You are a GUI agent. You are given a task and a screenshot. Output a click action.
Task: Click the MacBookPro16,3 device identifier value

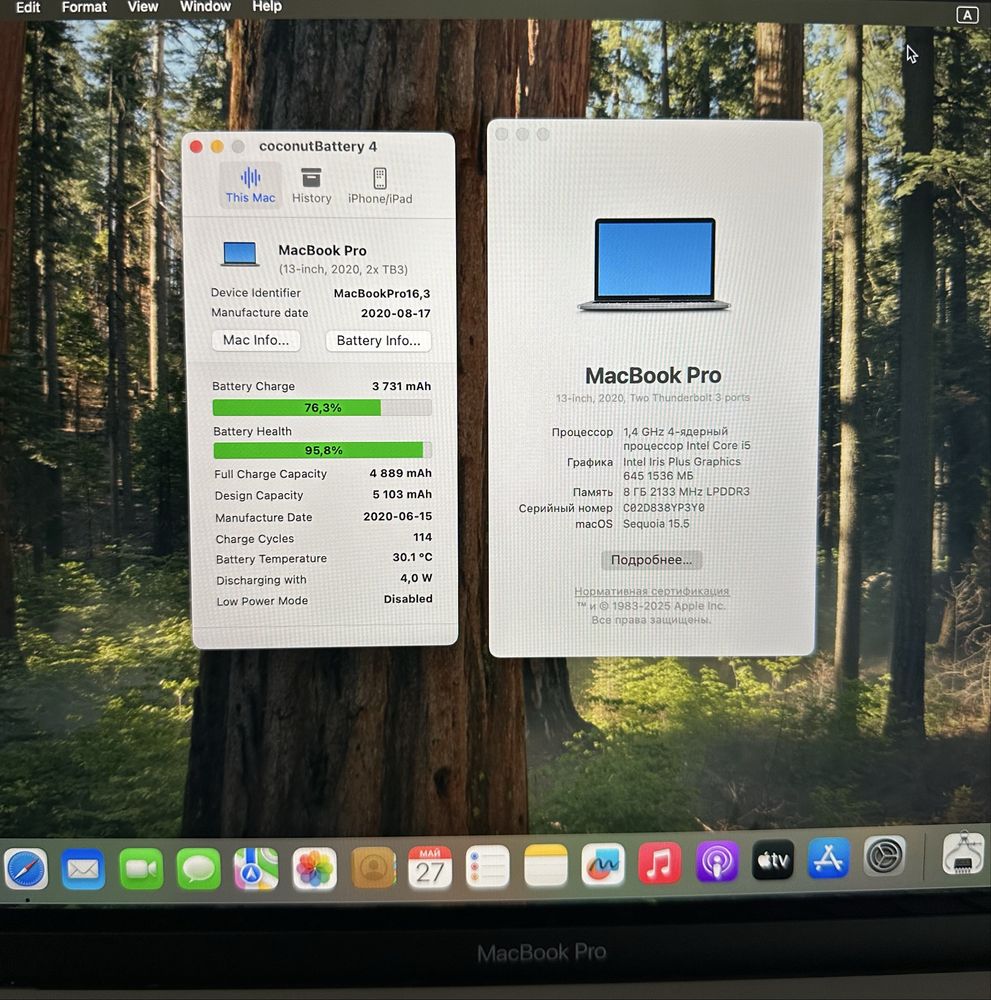tap(382, 293)
